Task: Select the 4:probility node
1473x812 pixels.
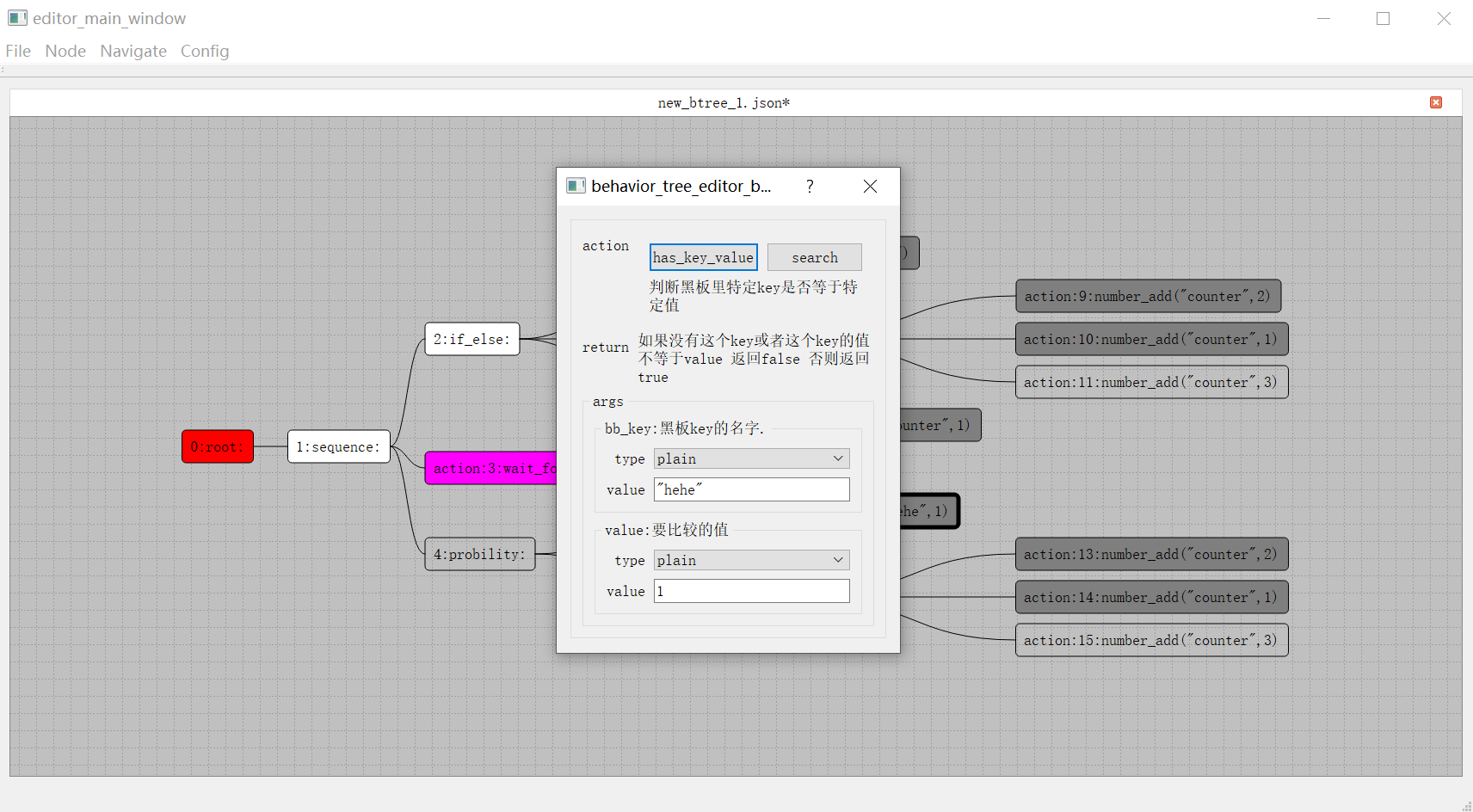Action: (x=479, y=554)
